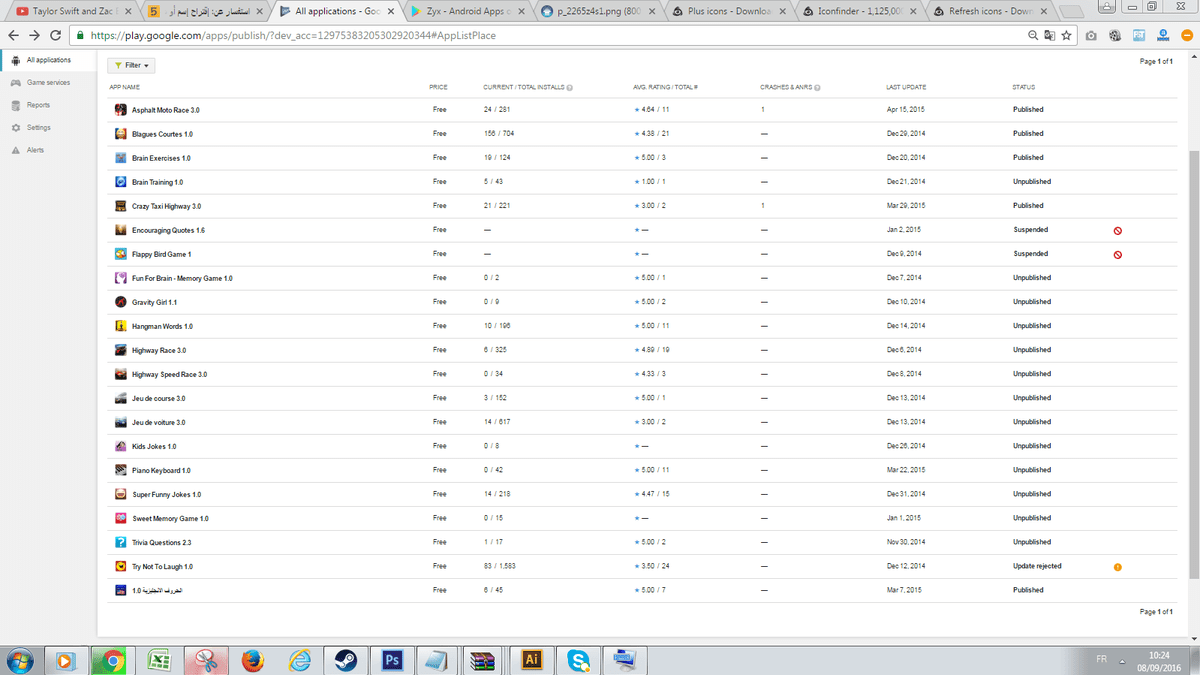This screenshot has height=675, width=1200.
Task: Open Kids Jokes 1.0 app link
Action: click(154, 446)
